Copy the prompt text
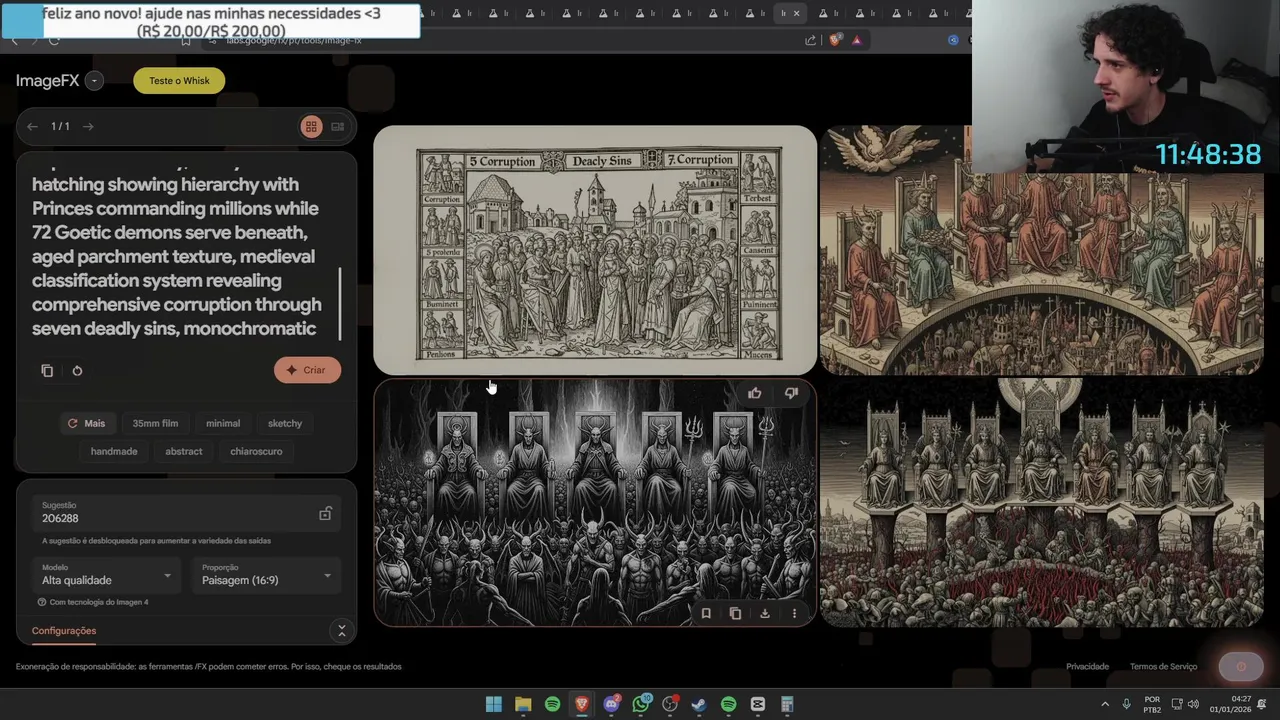Viewport: 1280px width, 720px height. click(47, 370)
